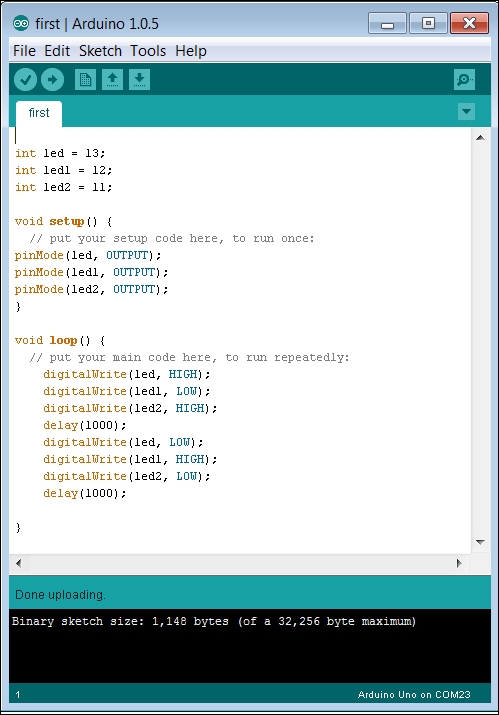Click the Arduino logo in the title bar

(21, 23)
